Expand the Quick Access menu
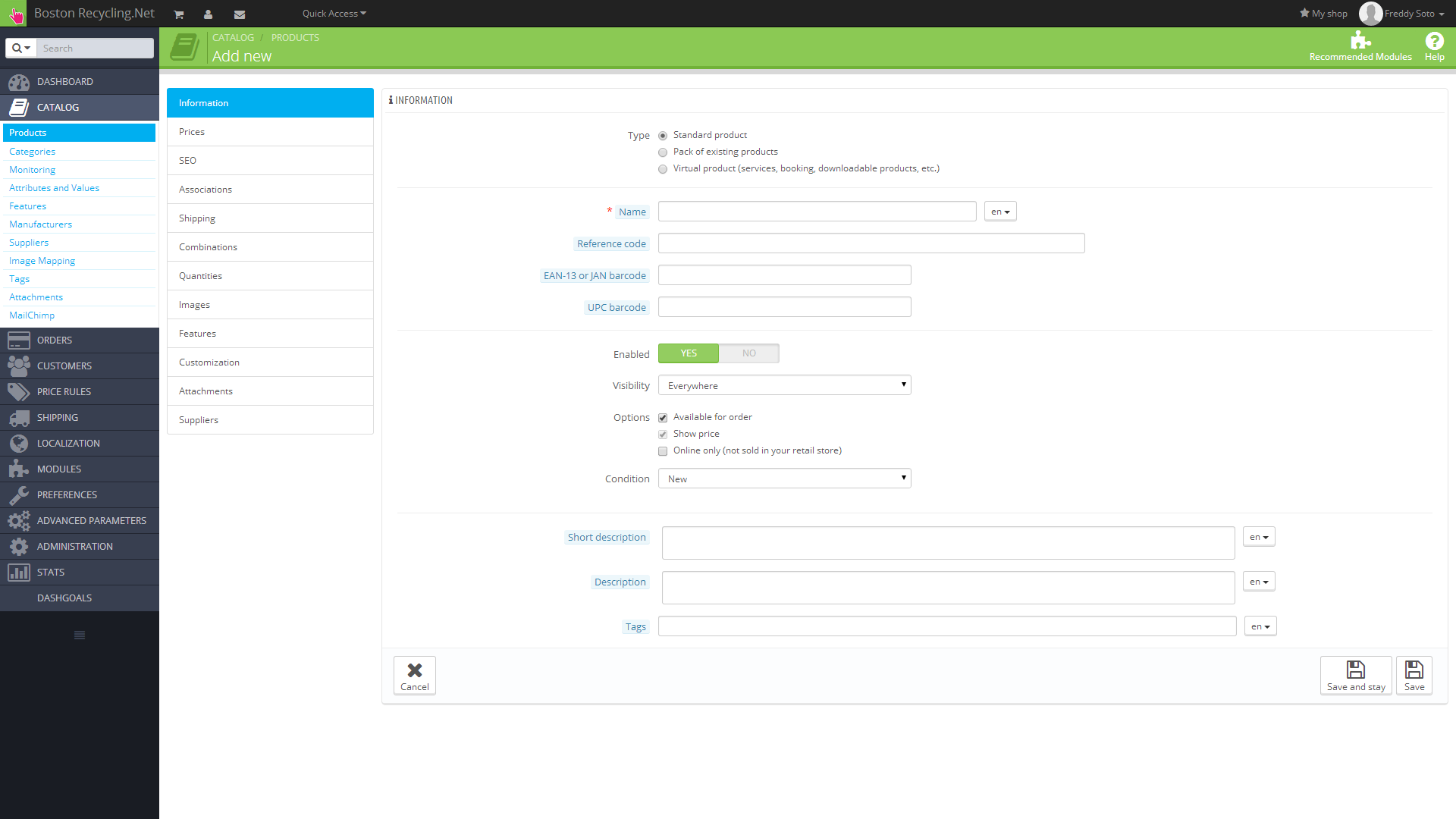The width and height of the screenshot is (1456, 819). point(334,14)
